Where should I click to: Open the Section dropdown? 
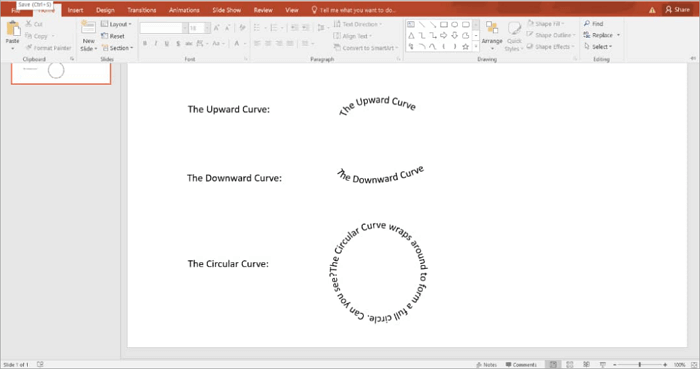pyautogui.click(x=117, y=48)
